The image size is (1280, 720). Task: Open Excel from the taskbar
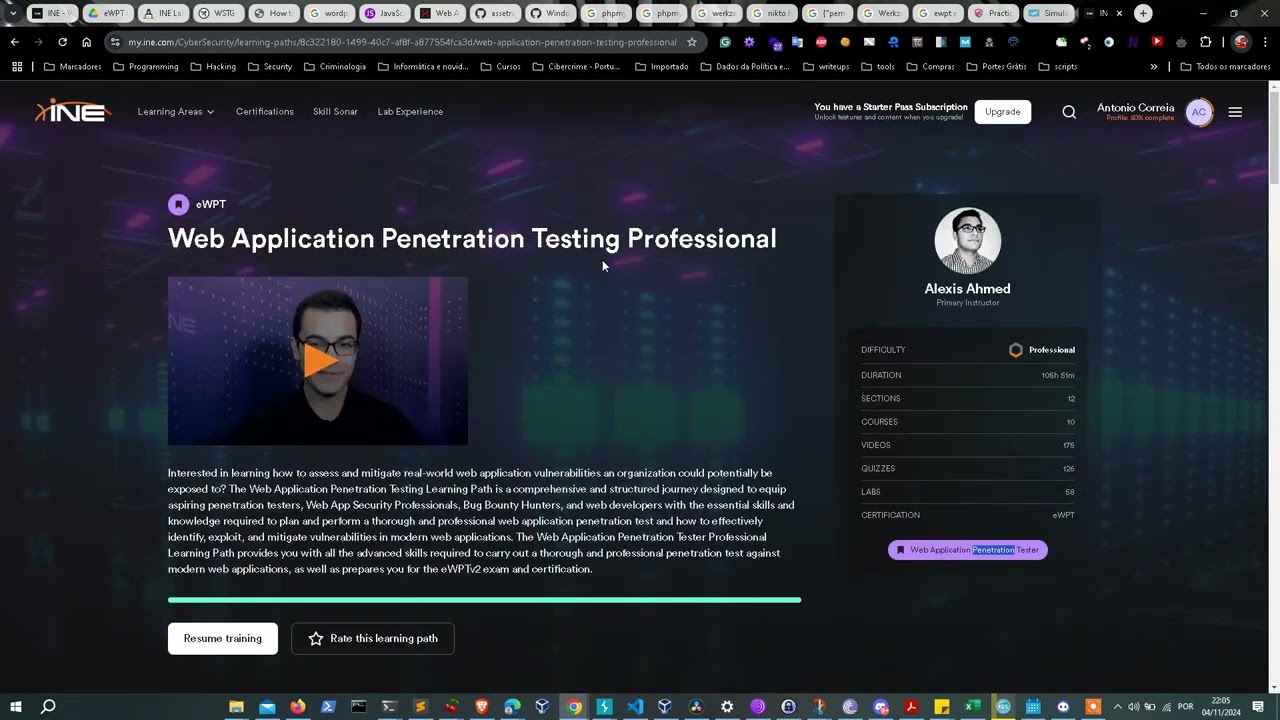click(972, 707)
